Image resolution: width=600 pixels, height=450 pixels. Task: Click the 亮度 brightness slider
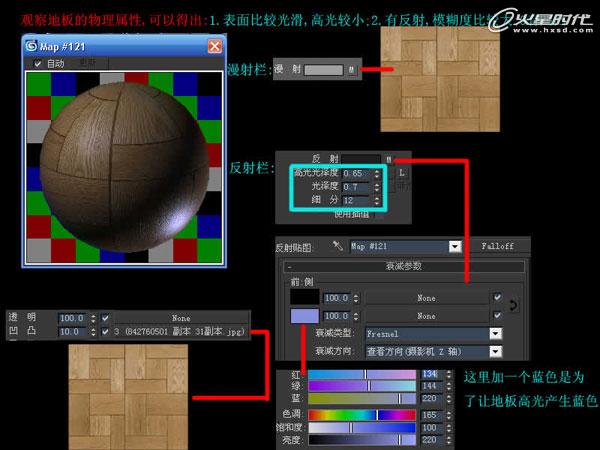(362, 440)
